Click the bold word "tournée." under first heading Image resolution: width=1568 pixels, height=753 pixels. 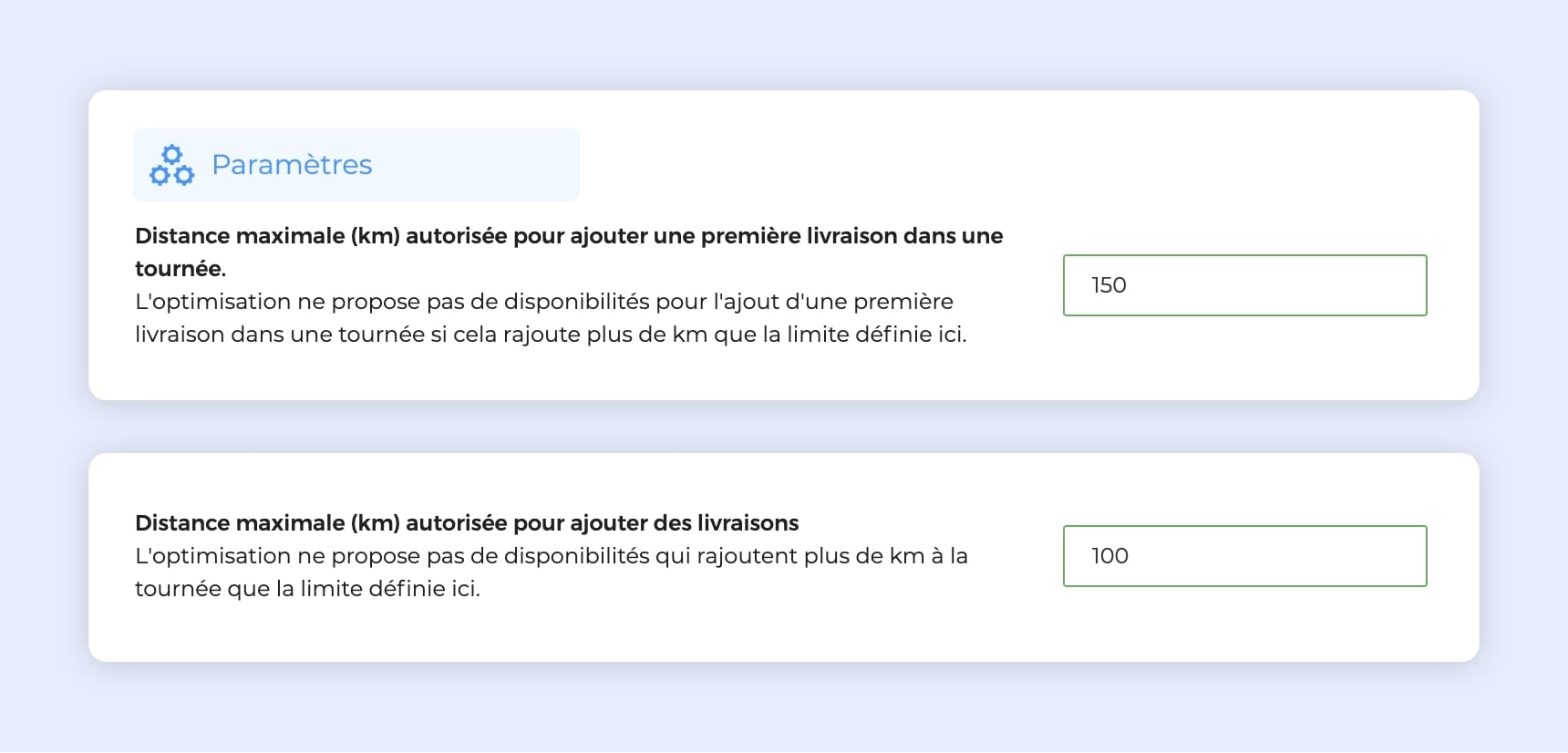180,269
